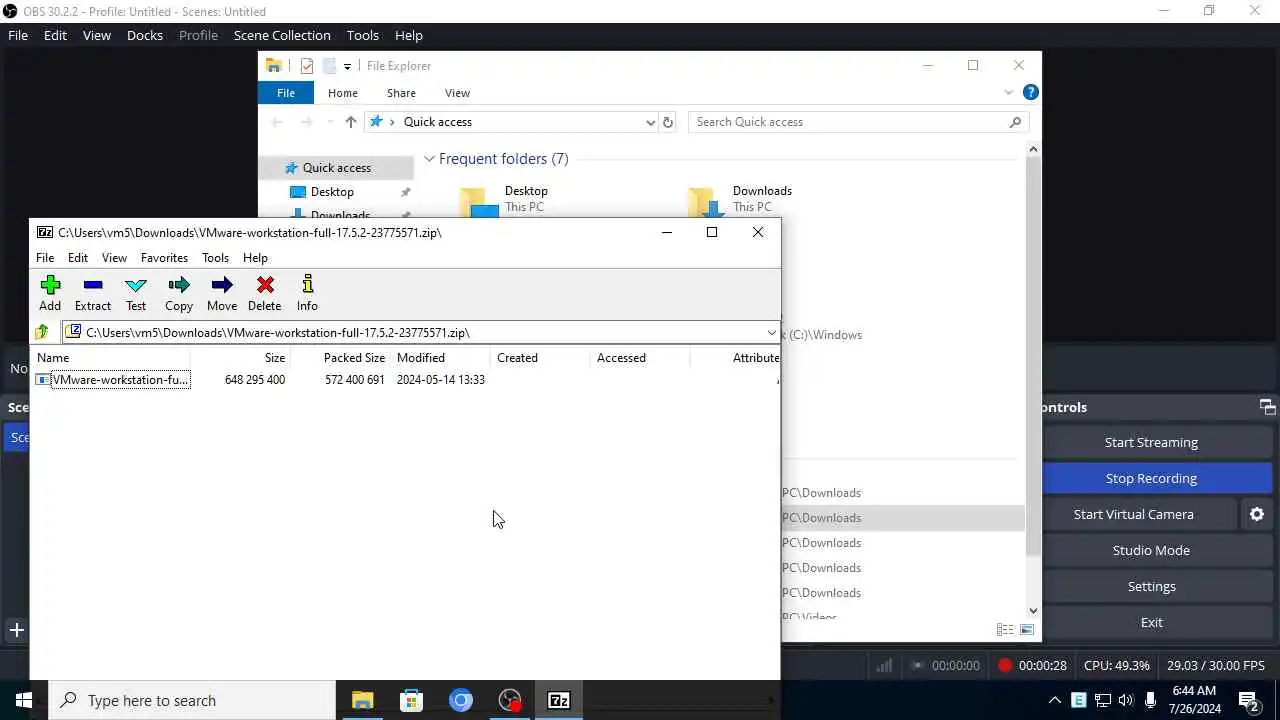This screenshot has width=1280, height=720.
Task: Open OBS Settings button
Action: coord(1151,586)
